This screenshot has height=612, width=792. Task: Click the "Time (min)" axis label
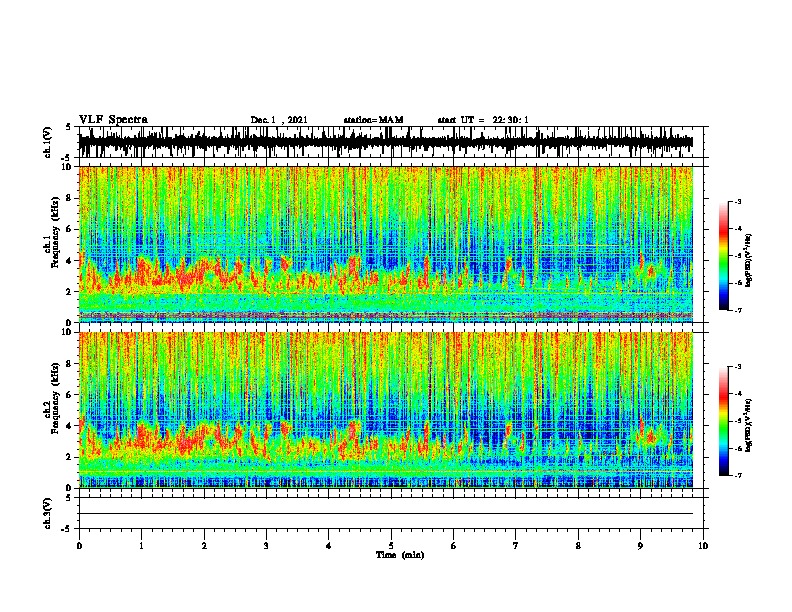[400, 555]
